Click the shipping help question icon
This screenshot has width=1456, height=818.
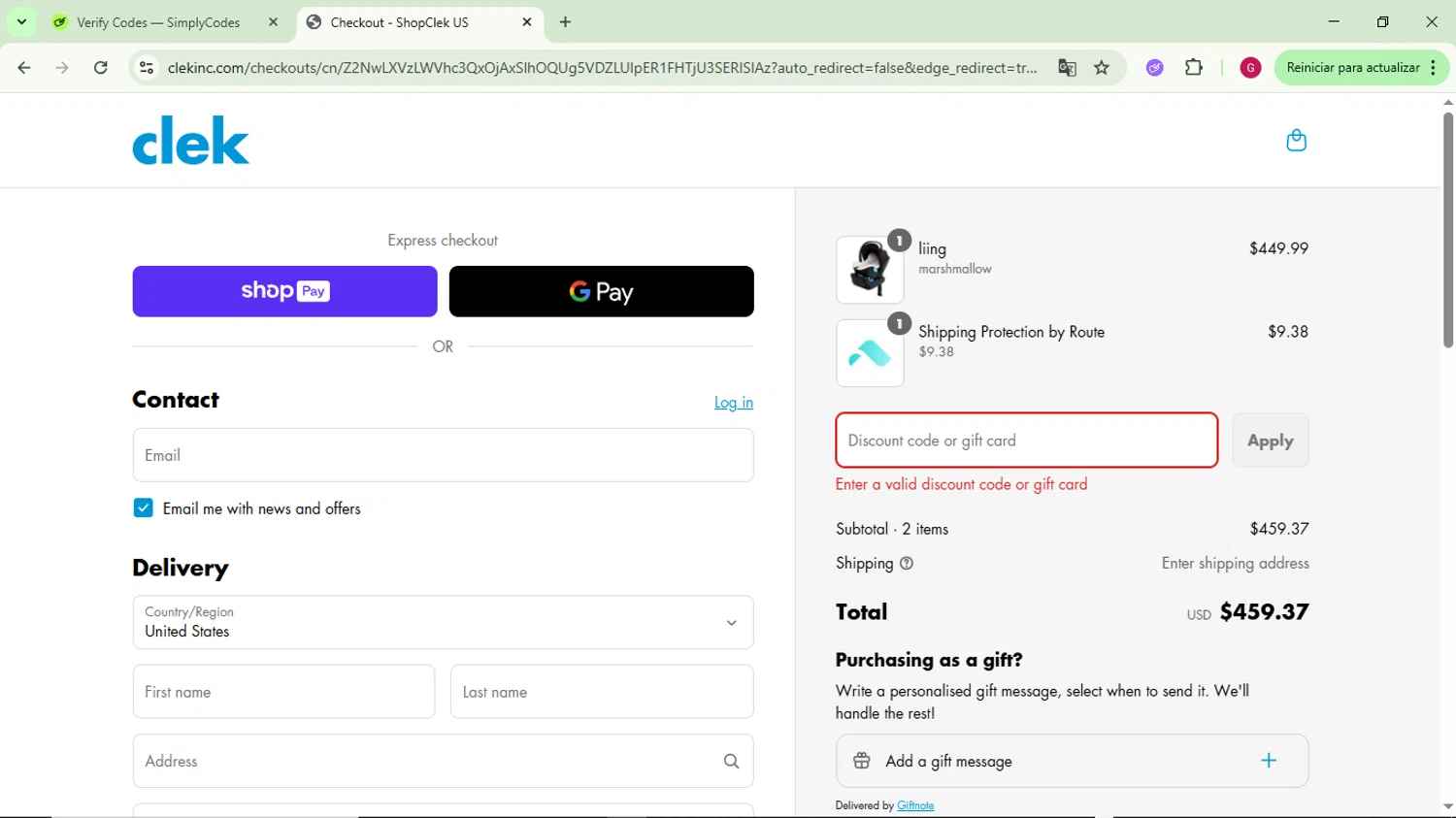(907, 564)
